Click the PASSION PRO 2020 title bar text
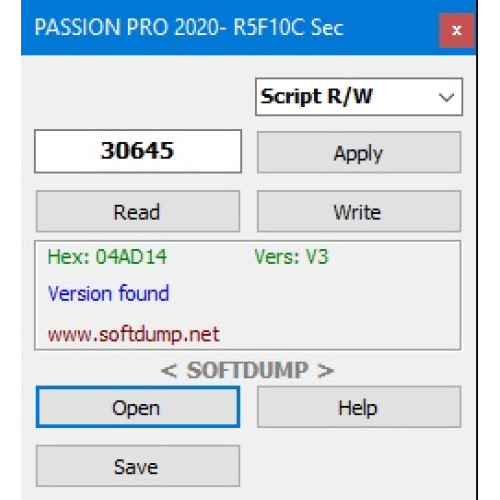 coord(189,27)
